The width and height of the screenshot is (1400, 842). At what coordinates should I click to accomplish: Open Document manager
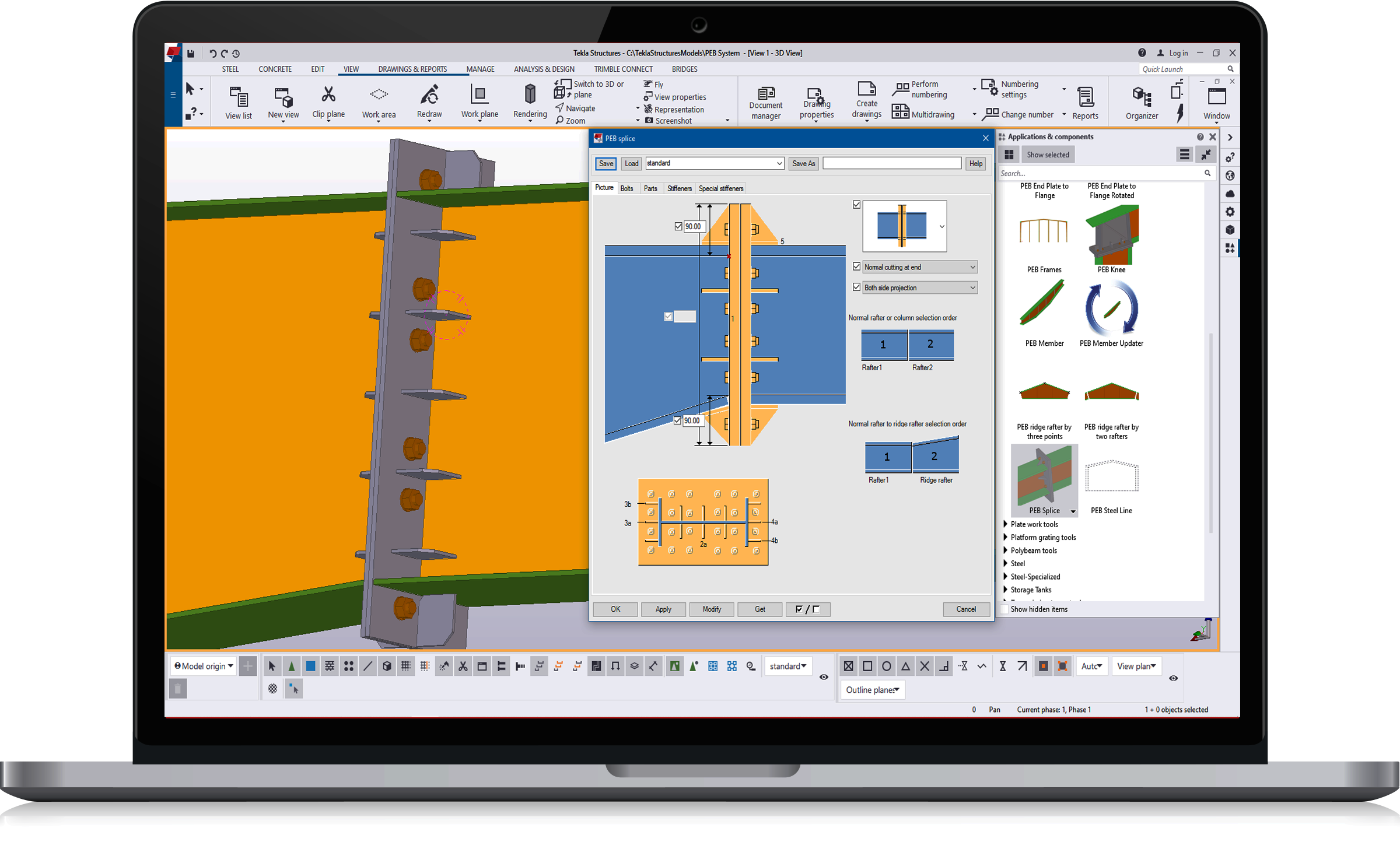click(766, 104)
